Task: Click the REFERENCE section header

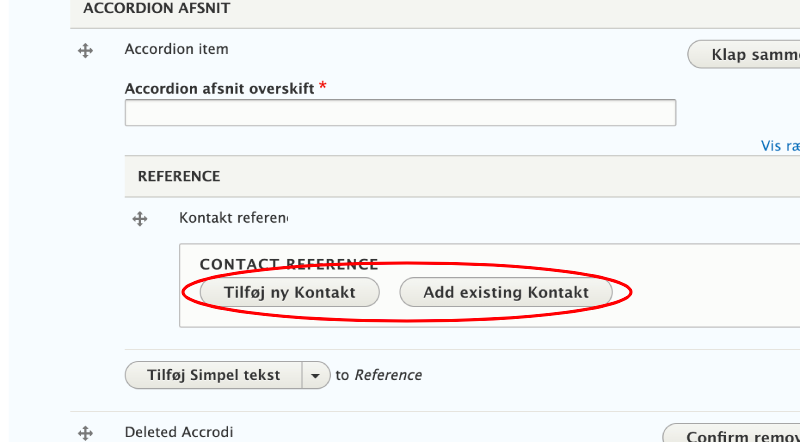Action: point(178,176)
